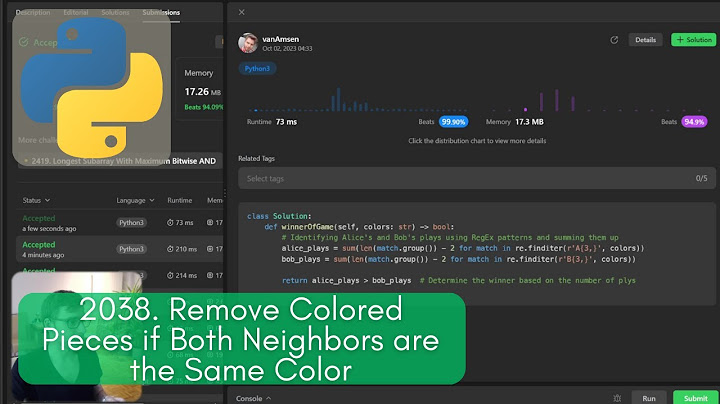Close the submission detail panel

(x=242, y=12)
